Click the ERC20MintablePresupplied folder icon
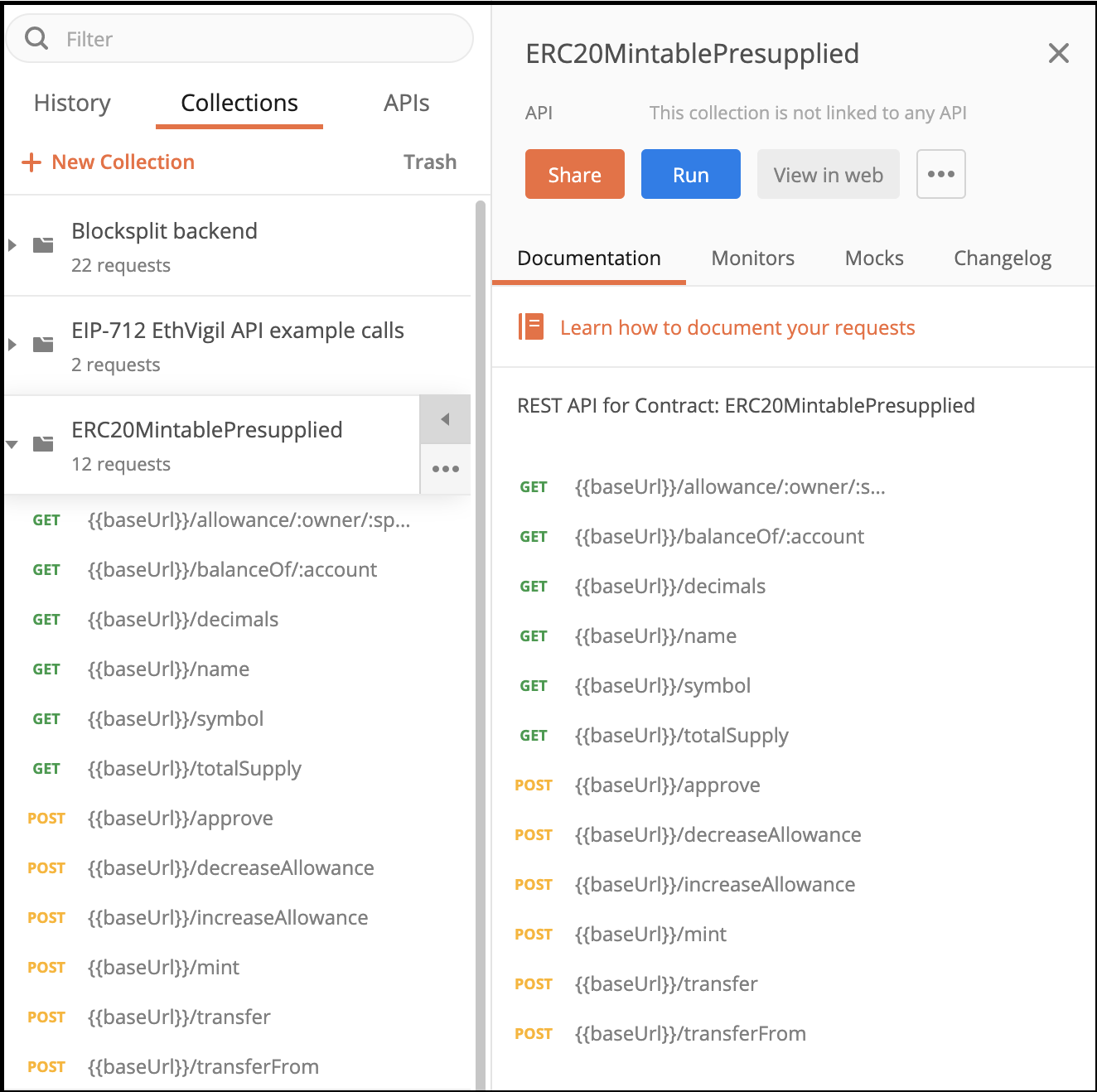This screenshot has height=1092, width=1097. point(43,444)
